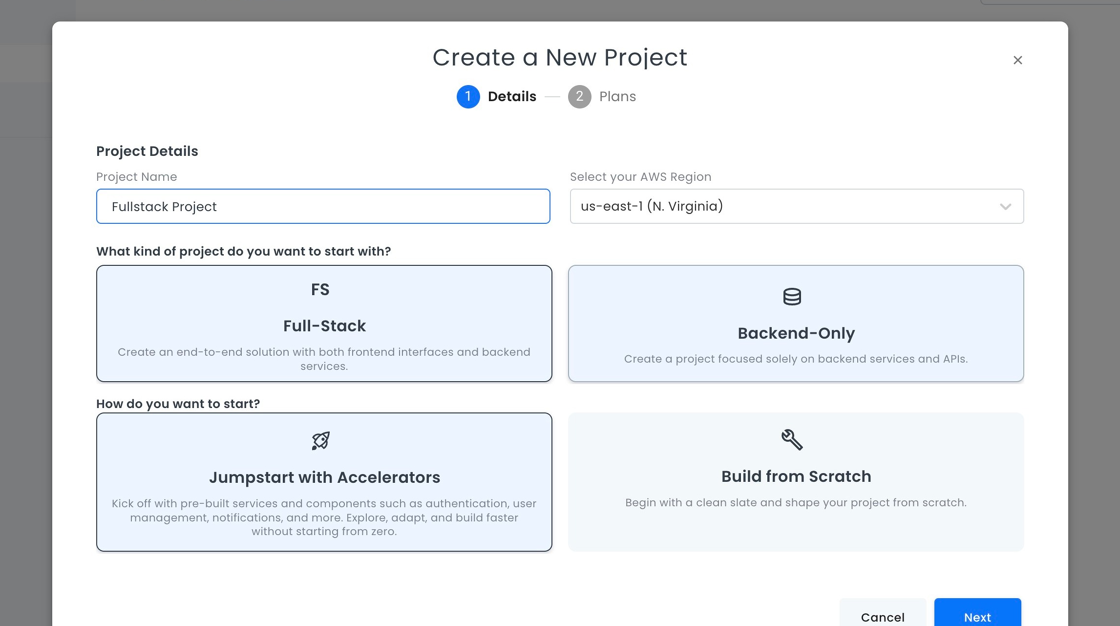1120x626 pixels.
Task: Click the rocket icon for Jumpstart with Accelerators
Action: point(321,441)
